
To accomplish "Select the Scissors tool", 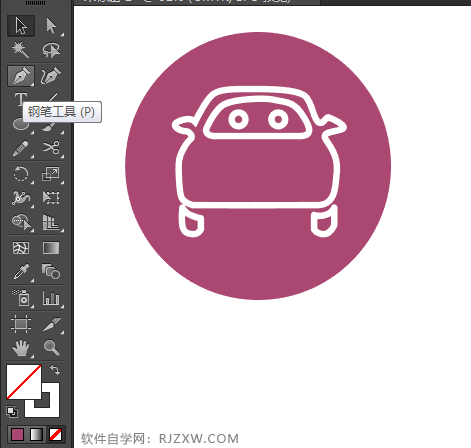I will tap(51, 148).
